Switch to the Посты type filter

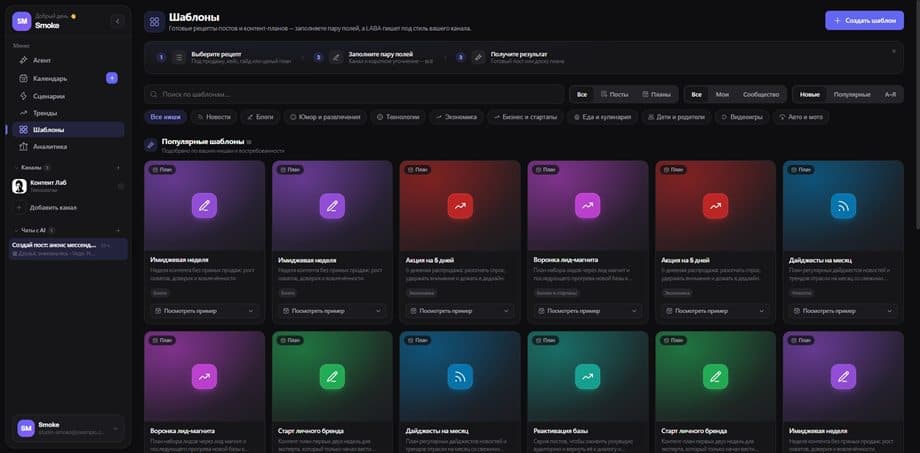point(614,94)
